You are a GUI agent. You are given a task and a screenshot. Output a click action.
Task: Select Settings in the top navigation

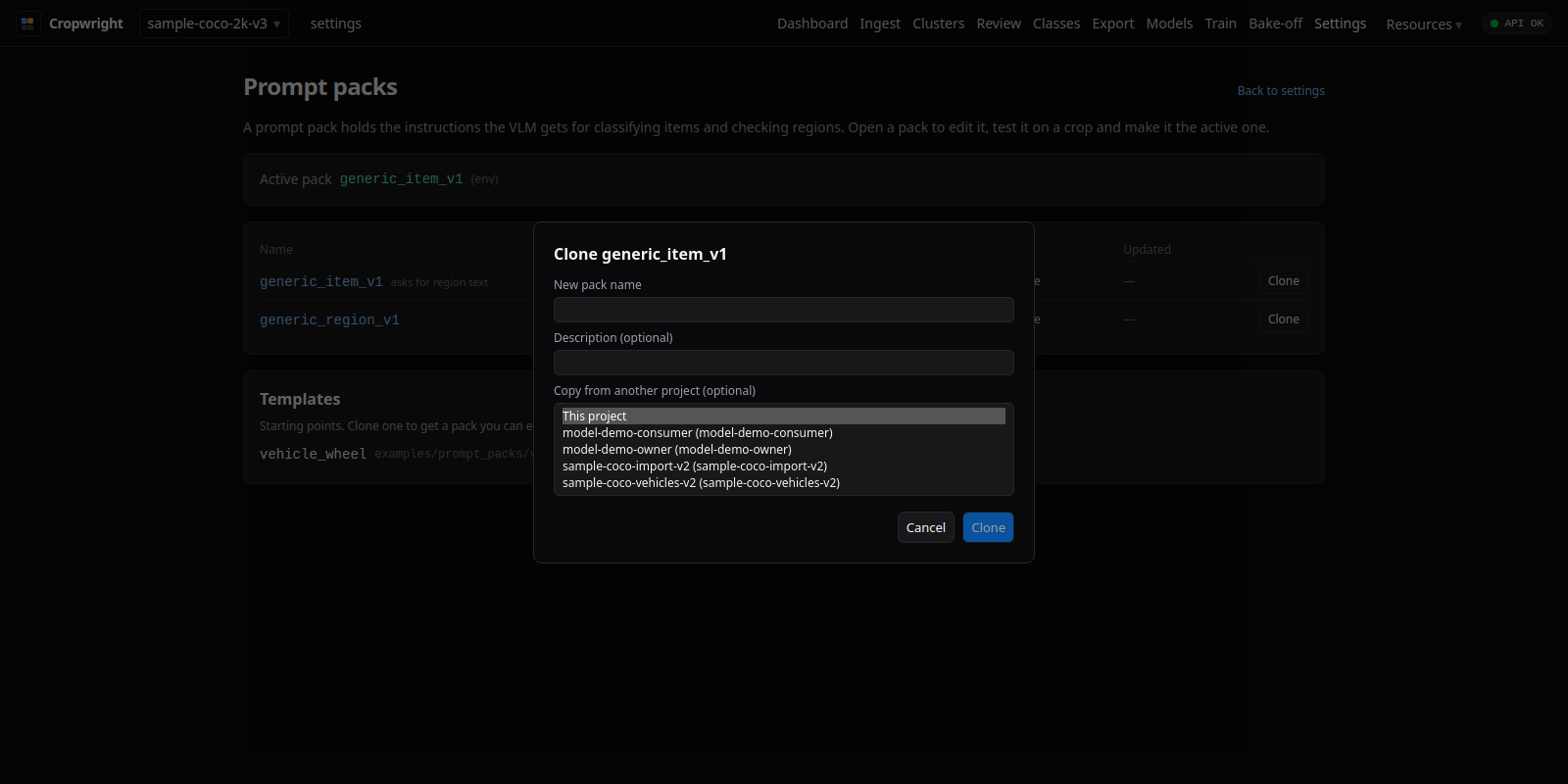pyautogui.click(x=1340, y=24)
